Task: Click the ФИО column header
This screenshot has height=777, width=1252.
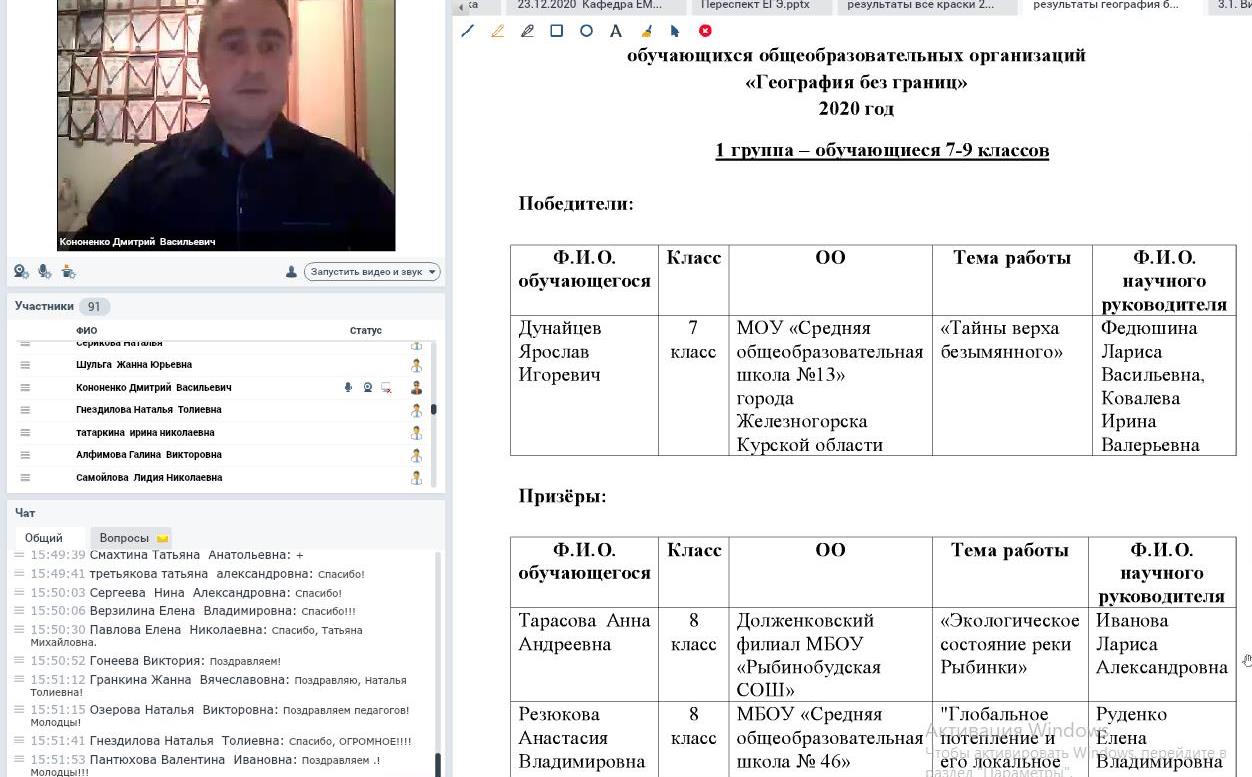Action: [86, 330]
